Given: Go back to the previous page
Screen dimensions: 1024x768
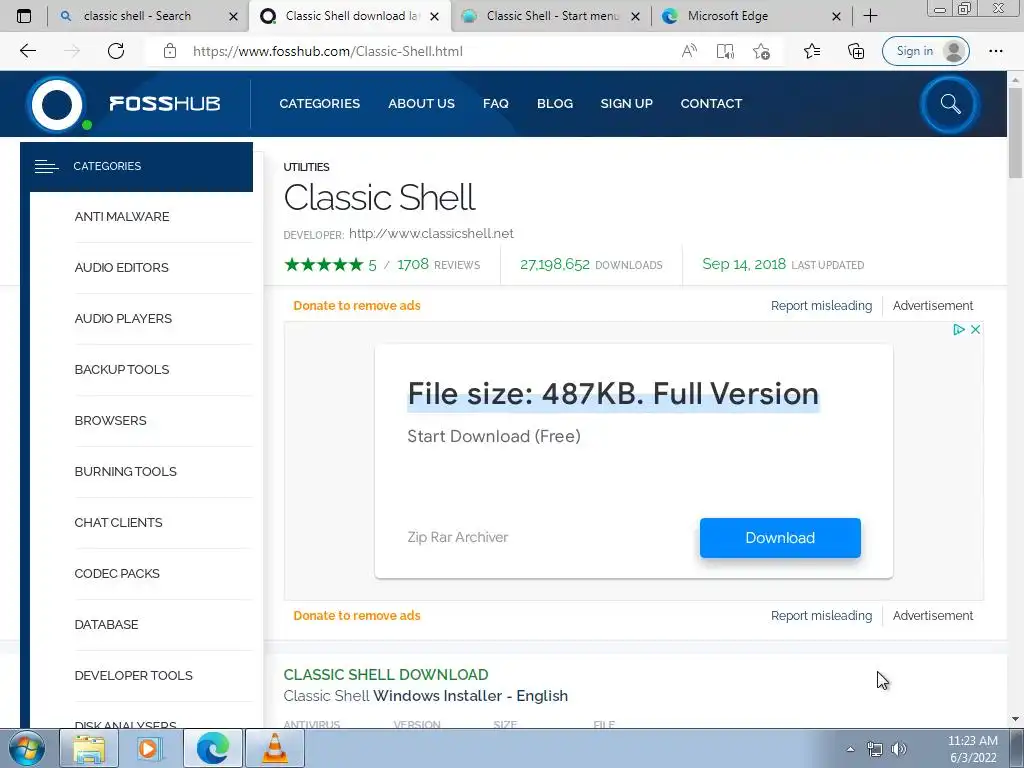Looking at the screenshot, I should pyautogui.click(x=27, y=51).
